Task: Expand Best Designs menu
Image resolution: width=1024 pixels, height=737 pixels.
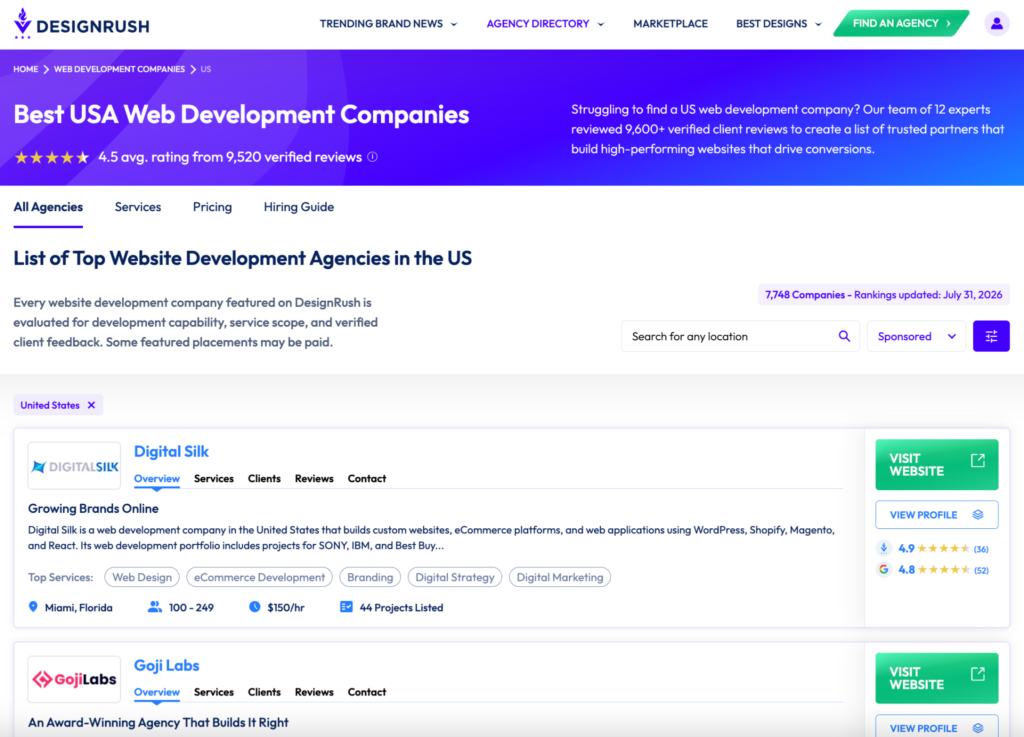Action: 778,24
